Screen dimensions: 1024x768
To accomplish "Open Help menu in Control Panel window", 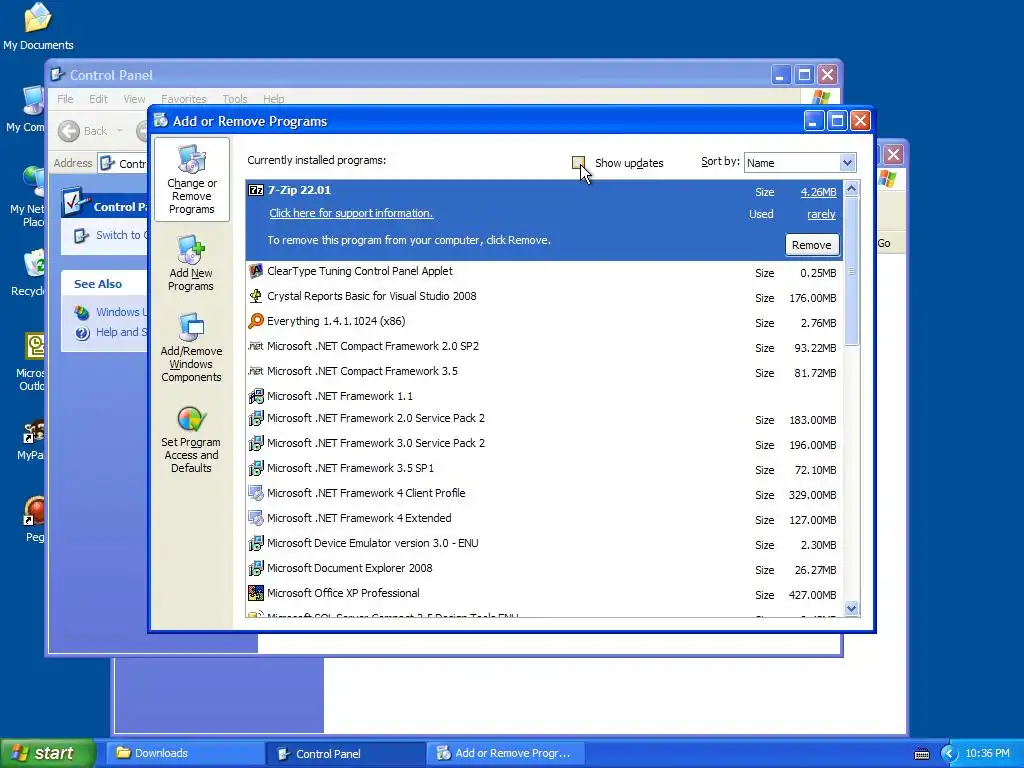I will [274, 99].
